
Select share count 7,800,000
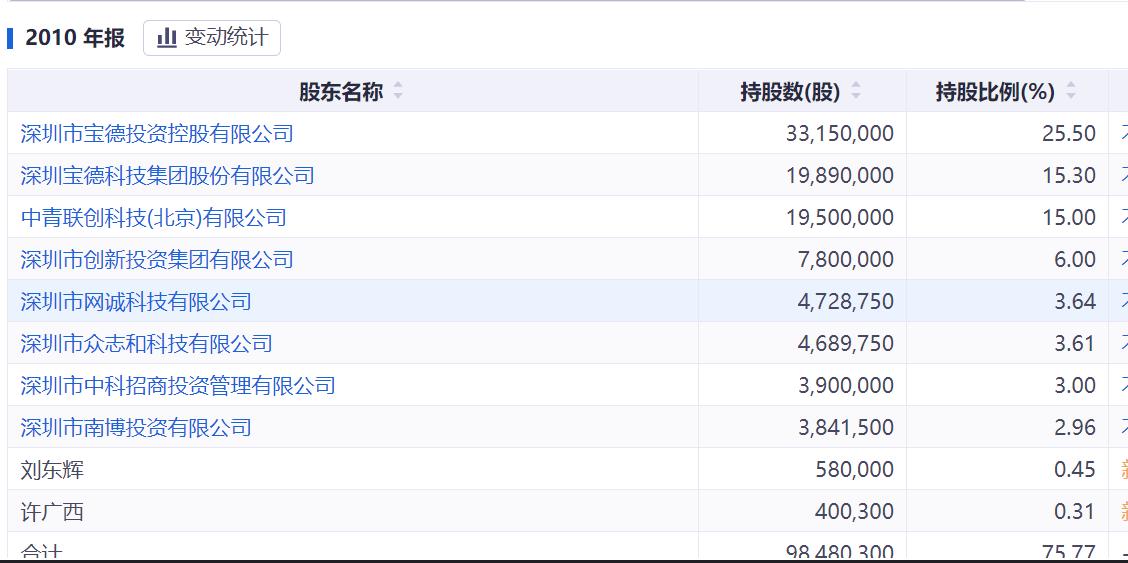846,259
